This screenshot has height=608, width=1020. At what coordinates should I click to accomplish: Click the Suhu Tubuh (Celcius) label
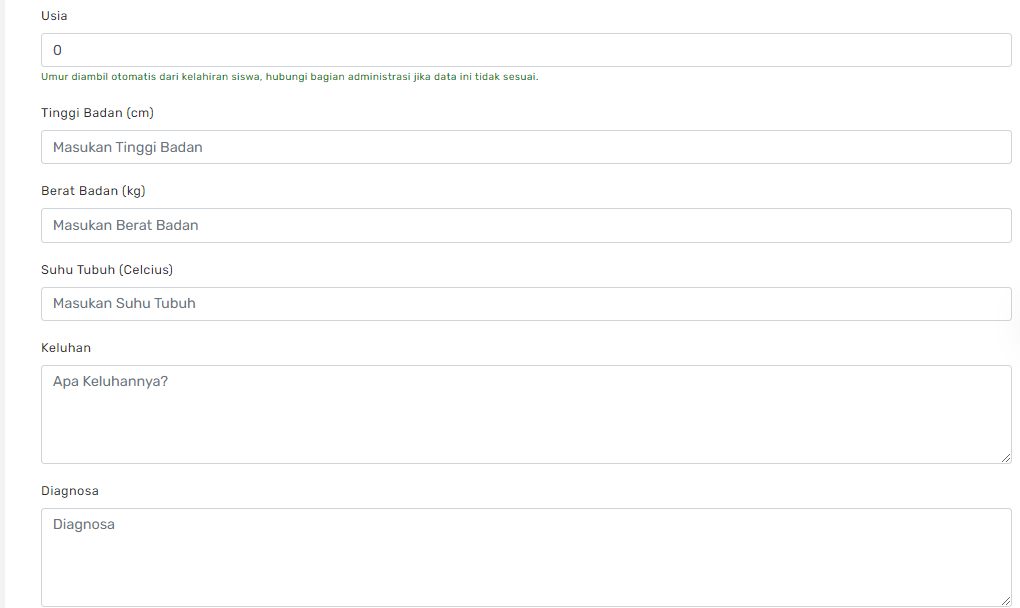(107, 269)
